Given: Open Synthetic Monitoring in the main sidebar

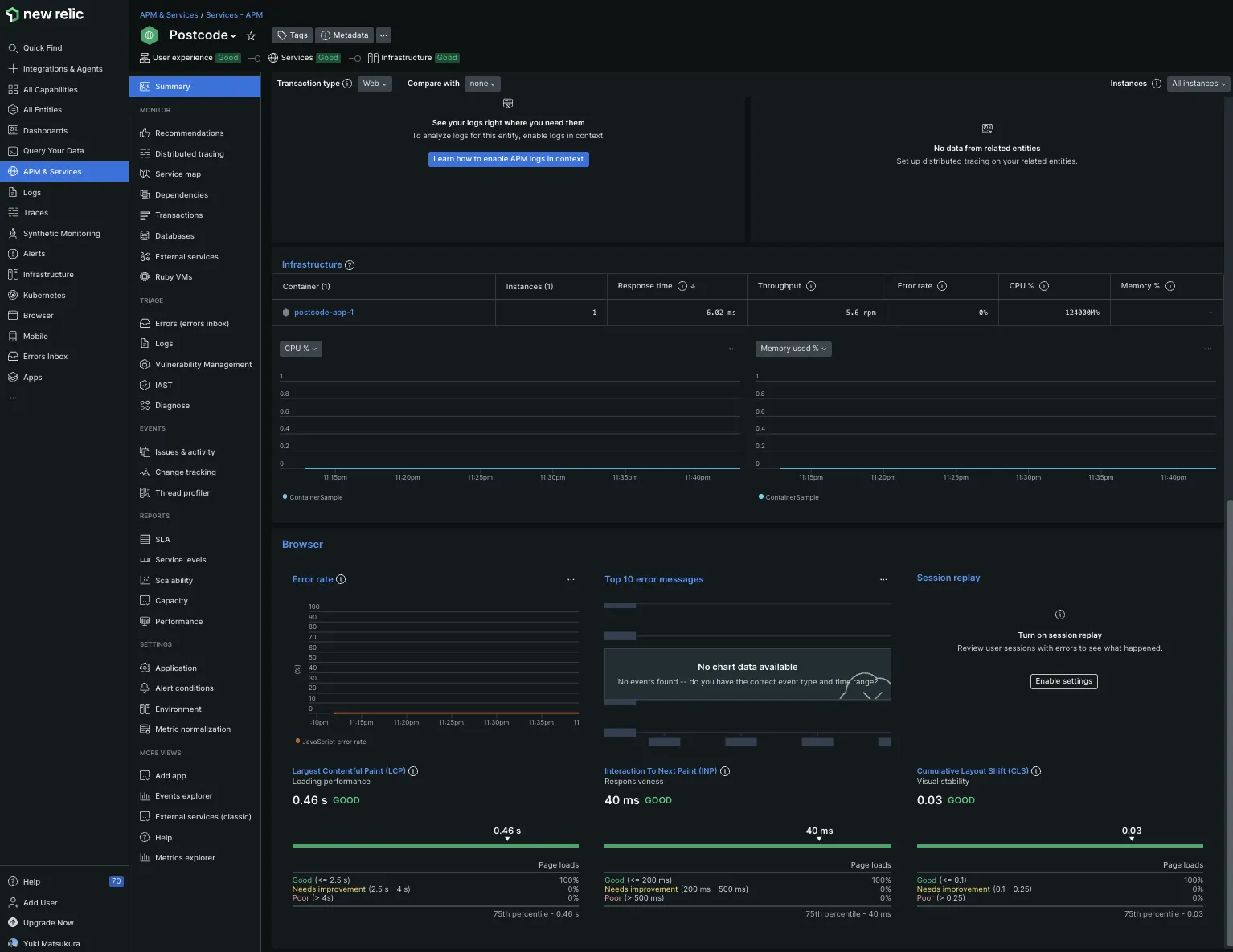Looking at the screenshot, I should [62, 234].
